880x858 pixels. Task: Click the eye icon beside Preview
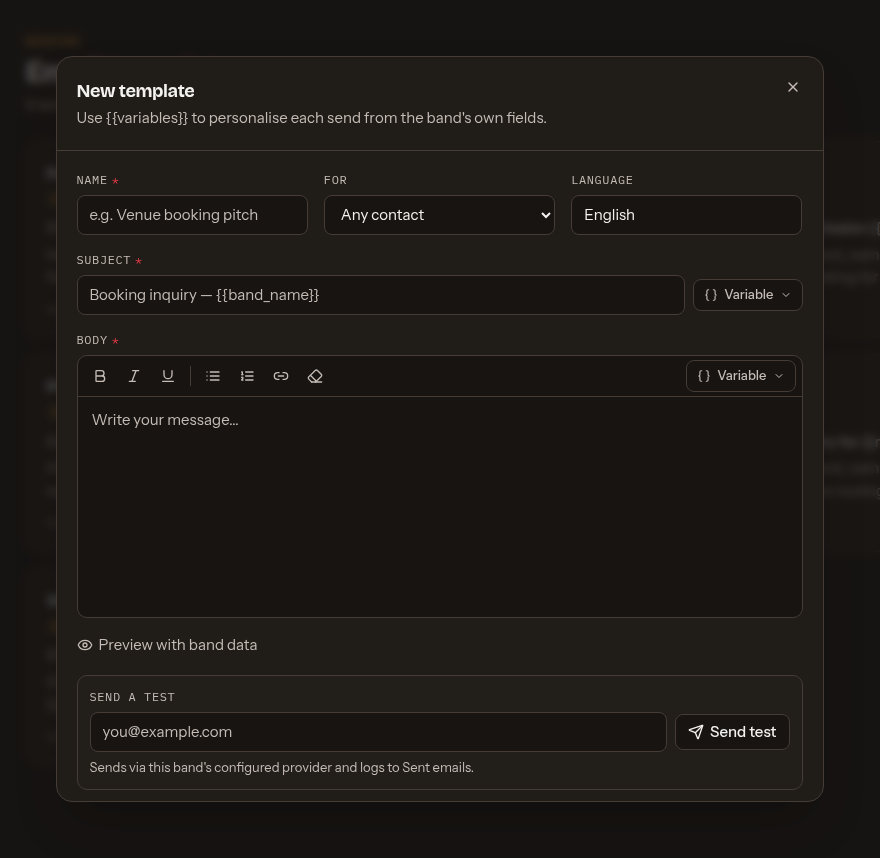(85, 645)
